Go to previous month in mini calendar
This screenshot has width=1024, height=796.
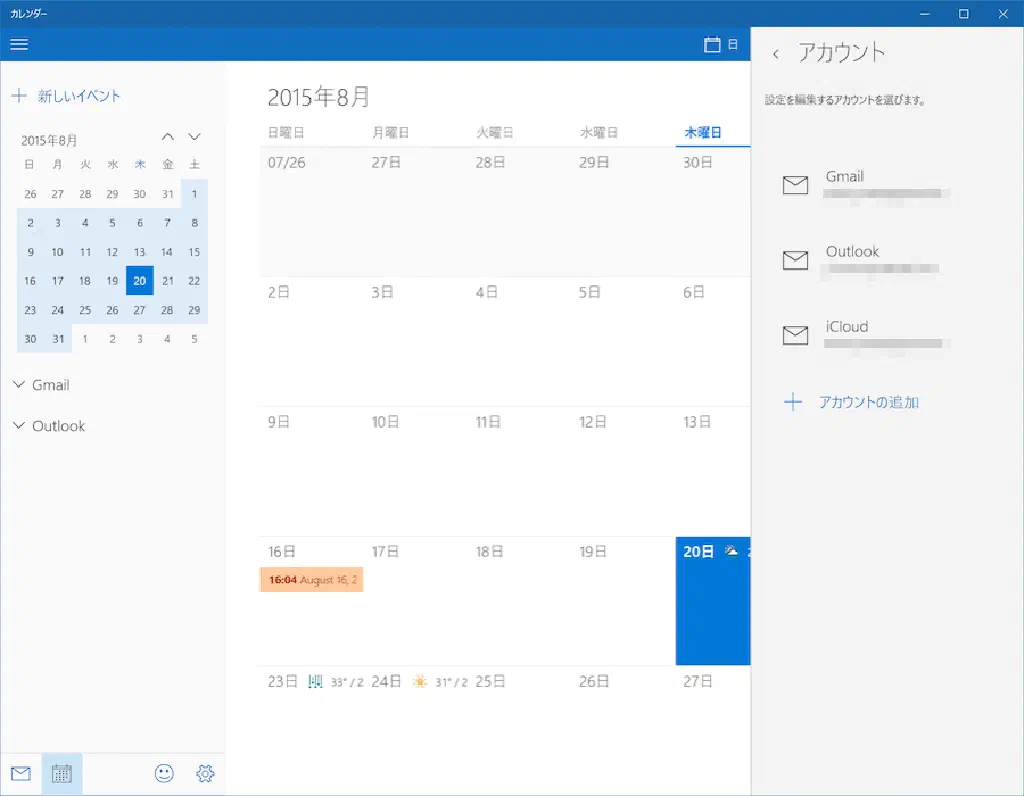[168, 137]
